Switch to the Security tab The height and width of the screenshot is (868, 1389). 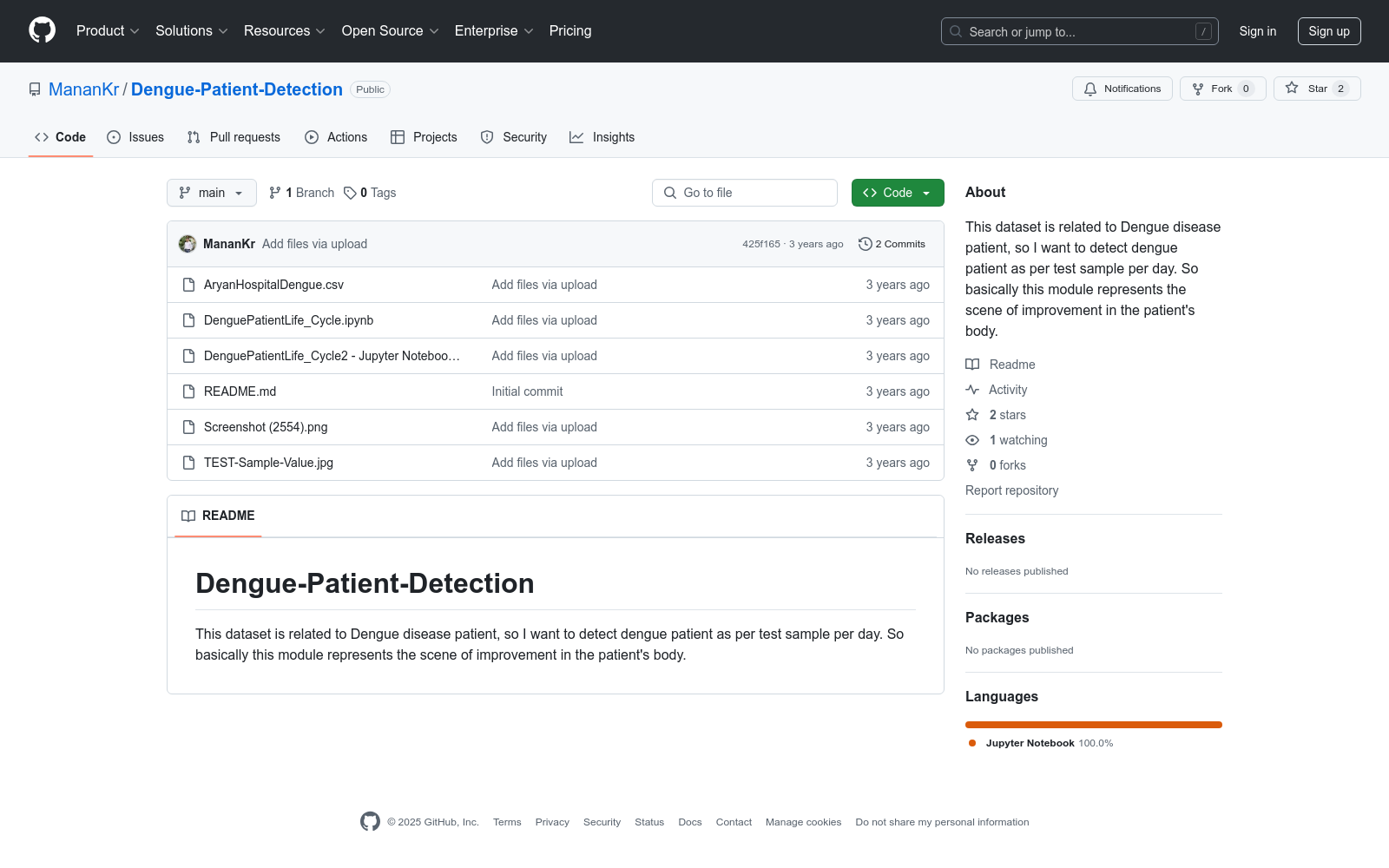click(514, 137)
